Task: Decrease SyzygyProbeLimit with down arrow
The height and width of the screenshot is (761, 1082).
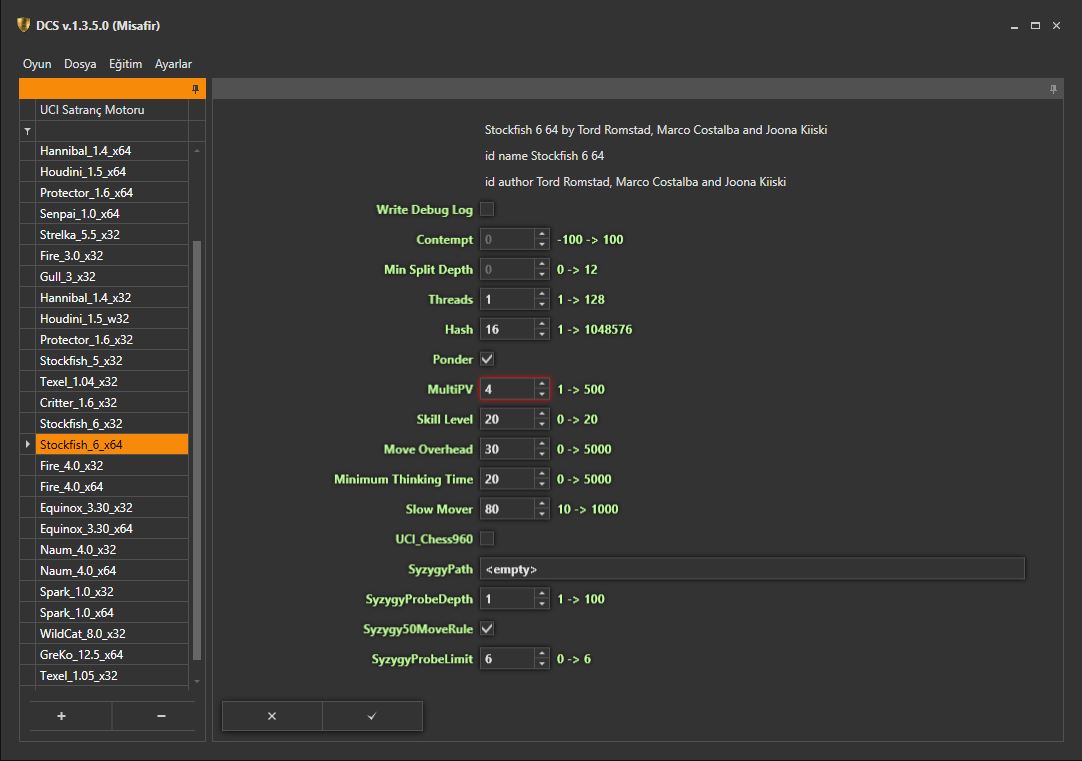Action: 542,664
